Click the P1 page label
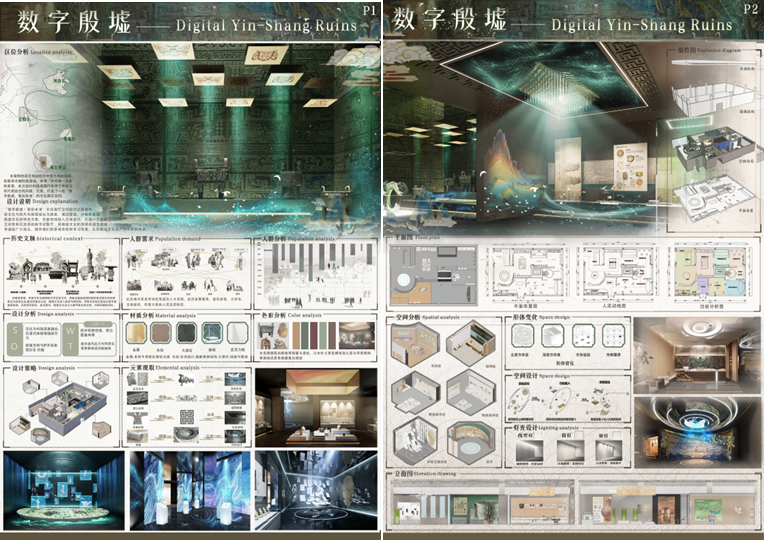 (370, 9)
